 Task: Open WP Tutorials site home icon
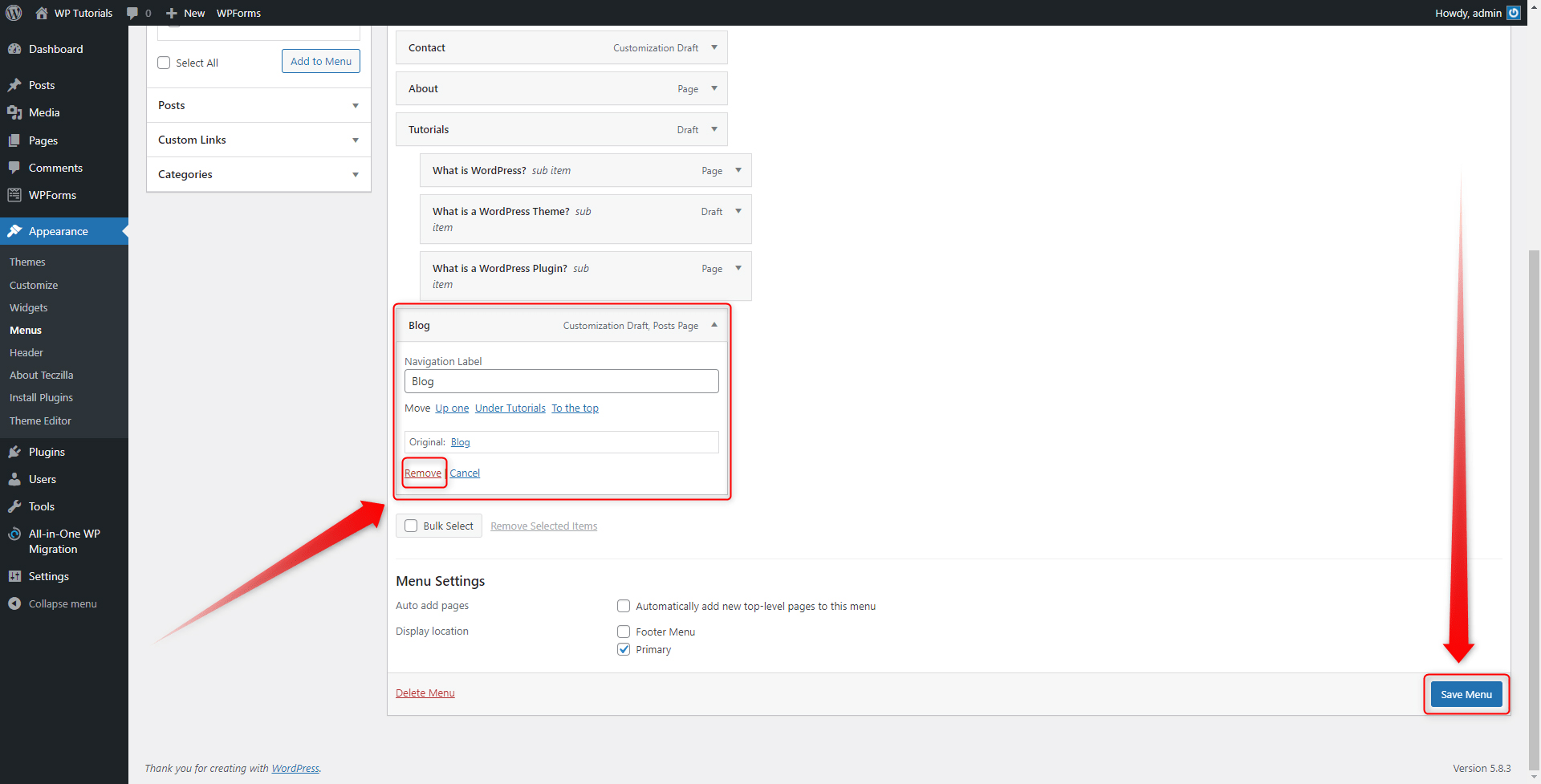pyautogui.click(x=42, y=13)
